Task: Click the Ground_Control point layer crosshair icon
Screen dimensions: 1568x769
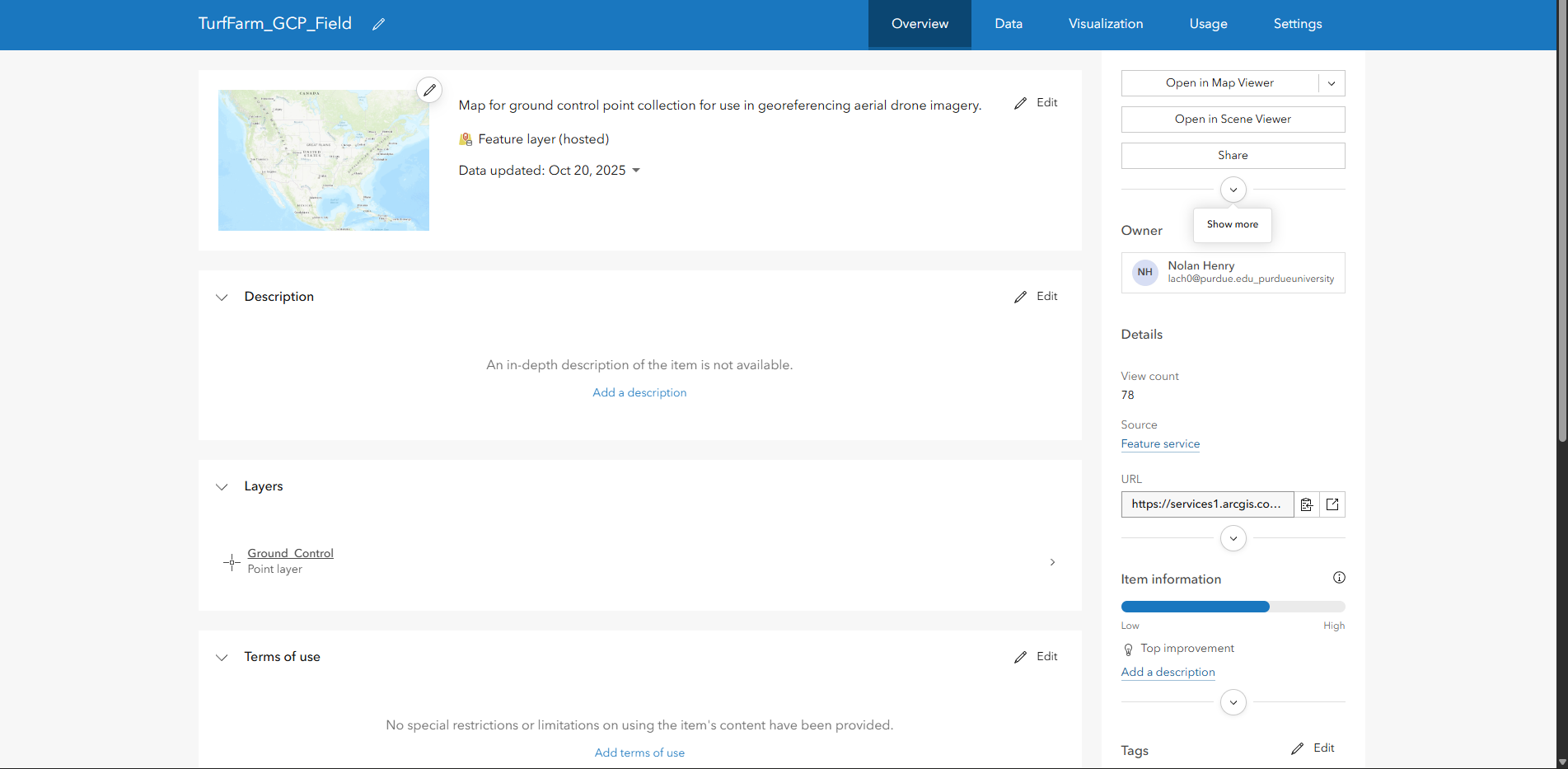Action: click(x=232, y=562)
